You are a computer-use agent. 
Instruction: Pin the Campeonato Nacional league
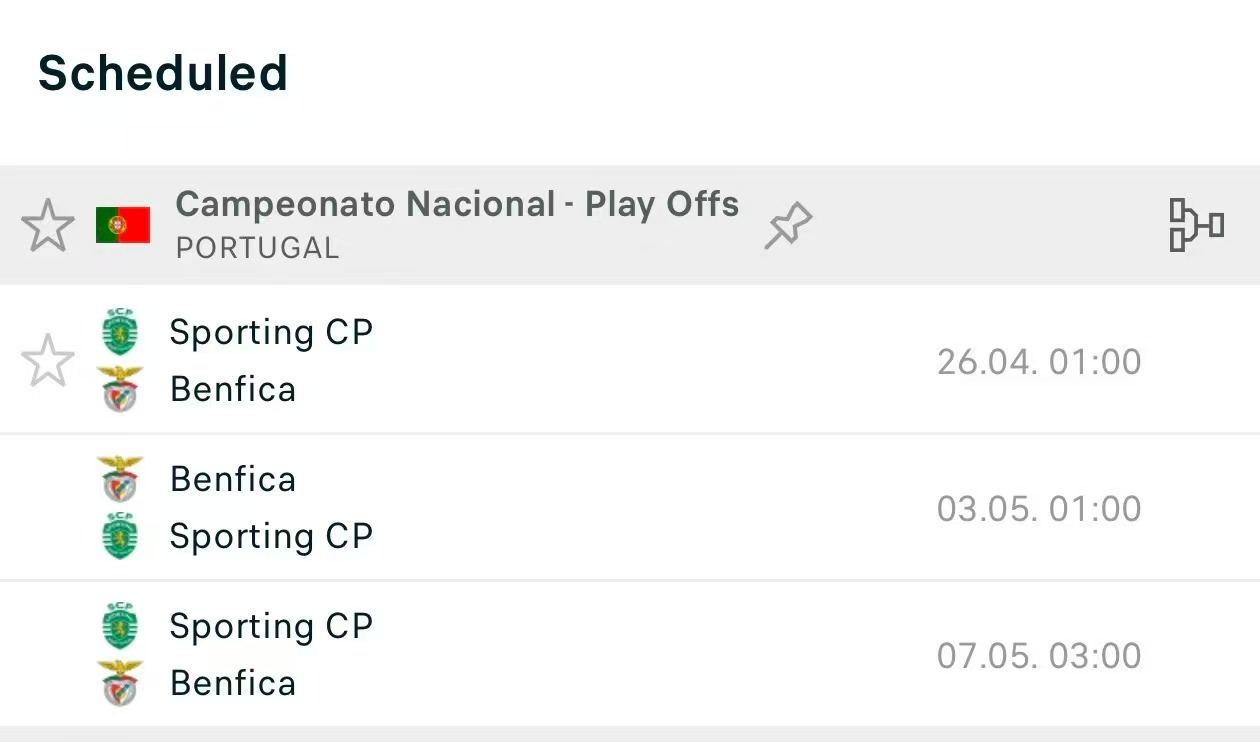coord(788,225)
